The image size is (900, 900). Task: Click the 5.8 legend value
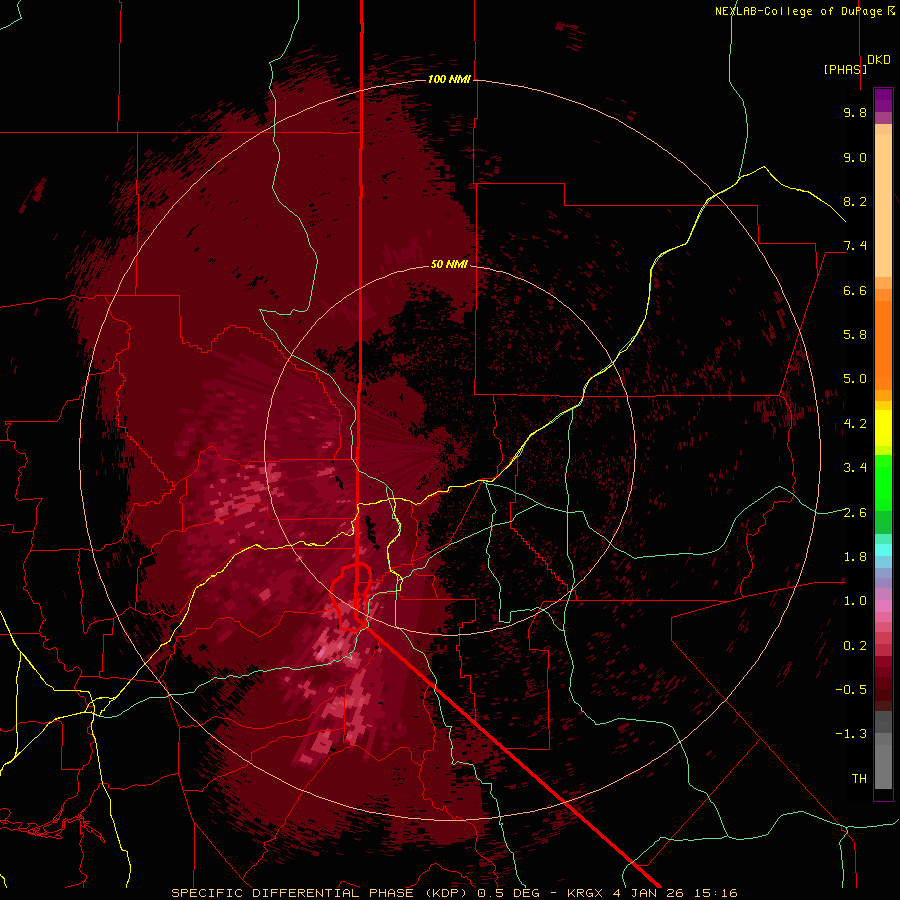[855, 335]
